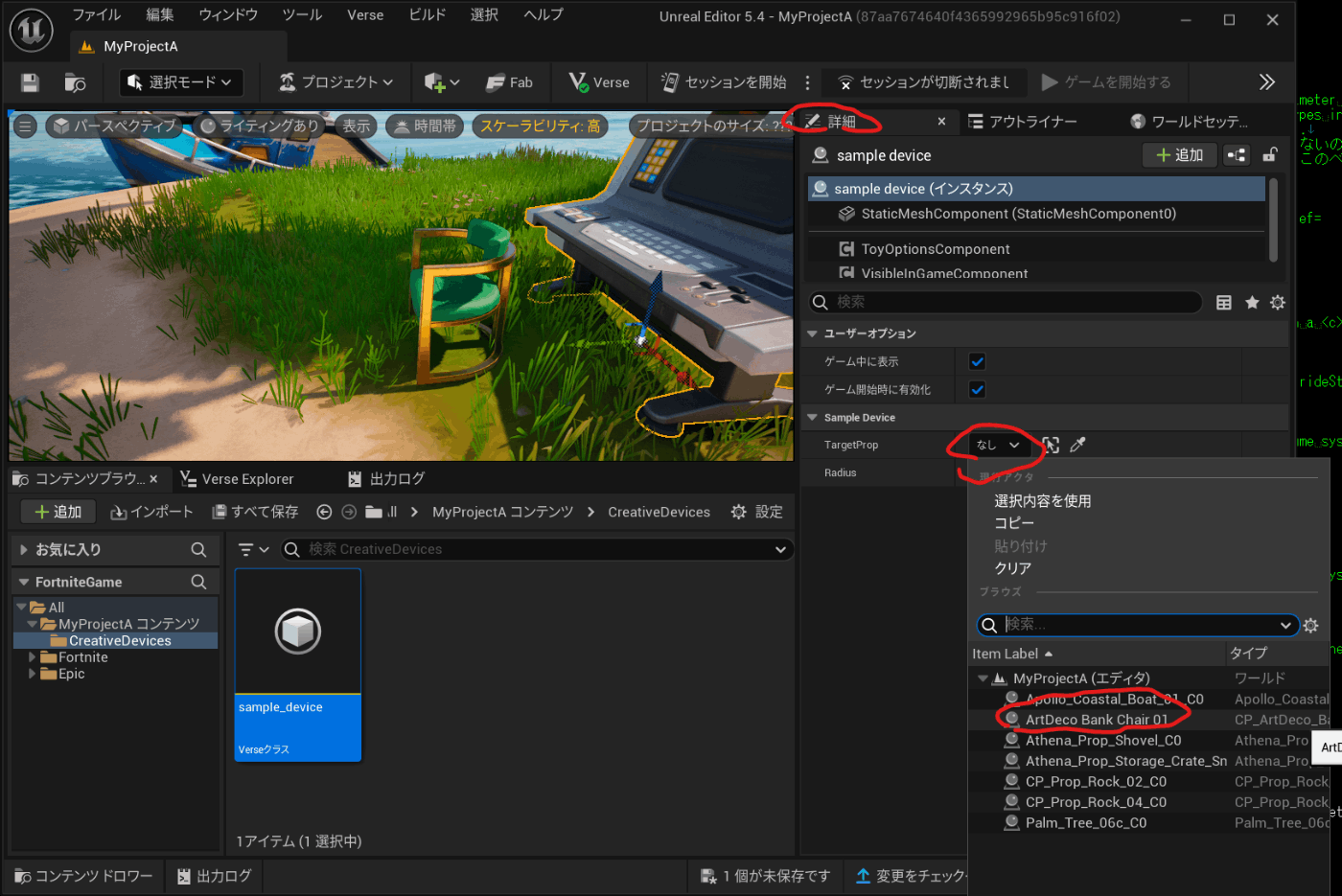Open Unreal Engine logo icon
The height and width of the screenshot is (896, 1342).
(31, 32)
